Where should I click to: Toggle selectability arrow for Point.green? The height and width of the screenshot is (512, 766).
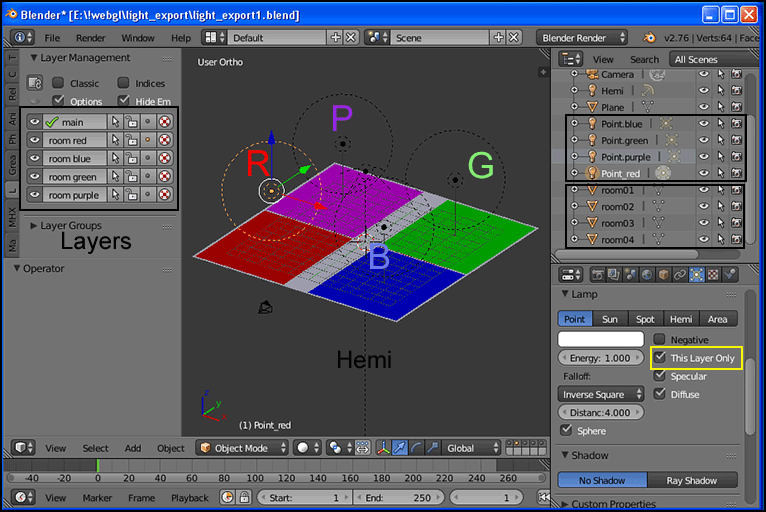pyautogui.click(x=721, y=140)
